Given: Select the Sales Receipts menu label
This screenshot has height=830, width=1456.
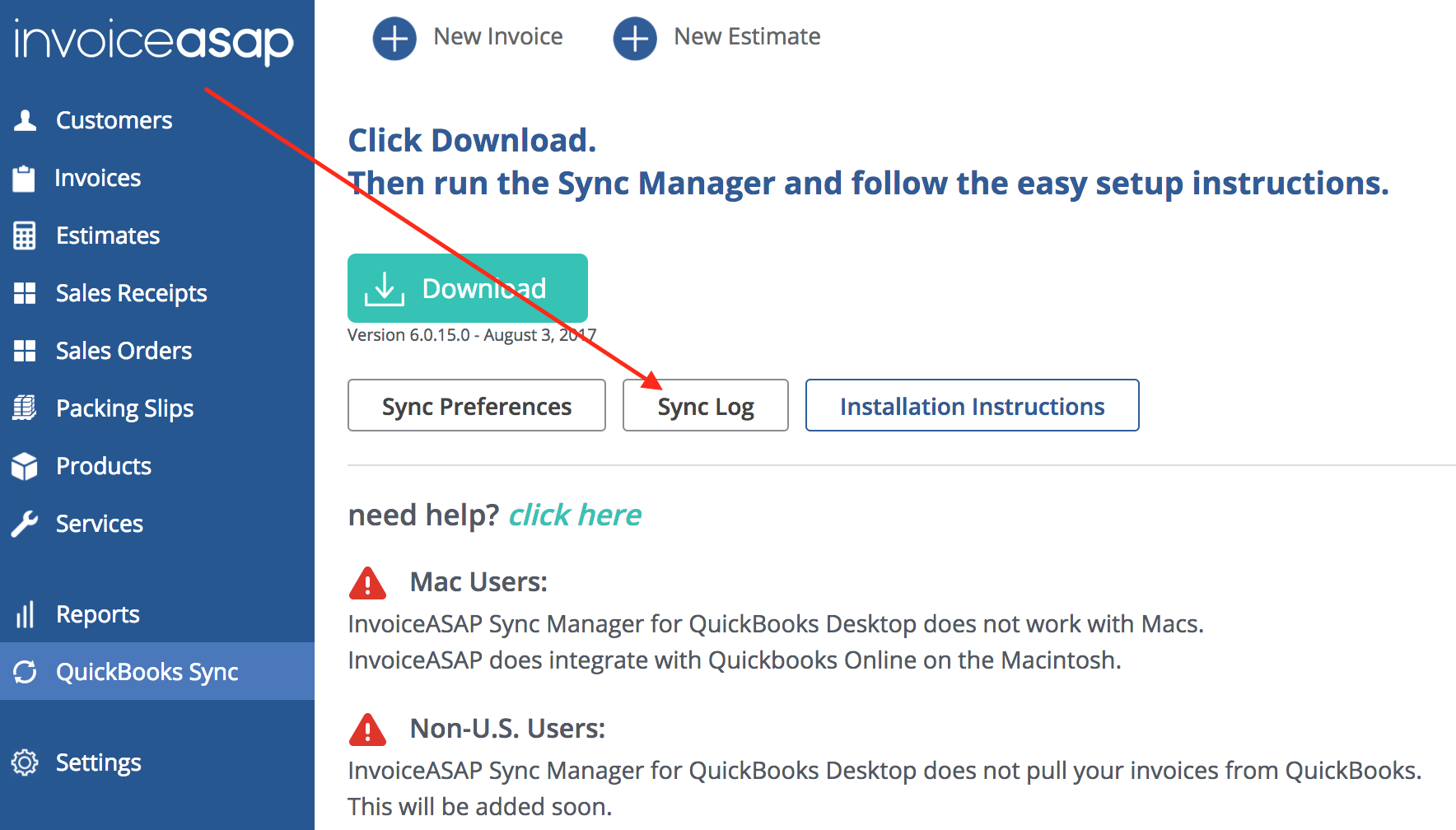Looking at the screenshot, I should (131, 293).
